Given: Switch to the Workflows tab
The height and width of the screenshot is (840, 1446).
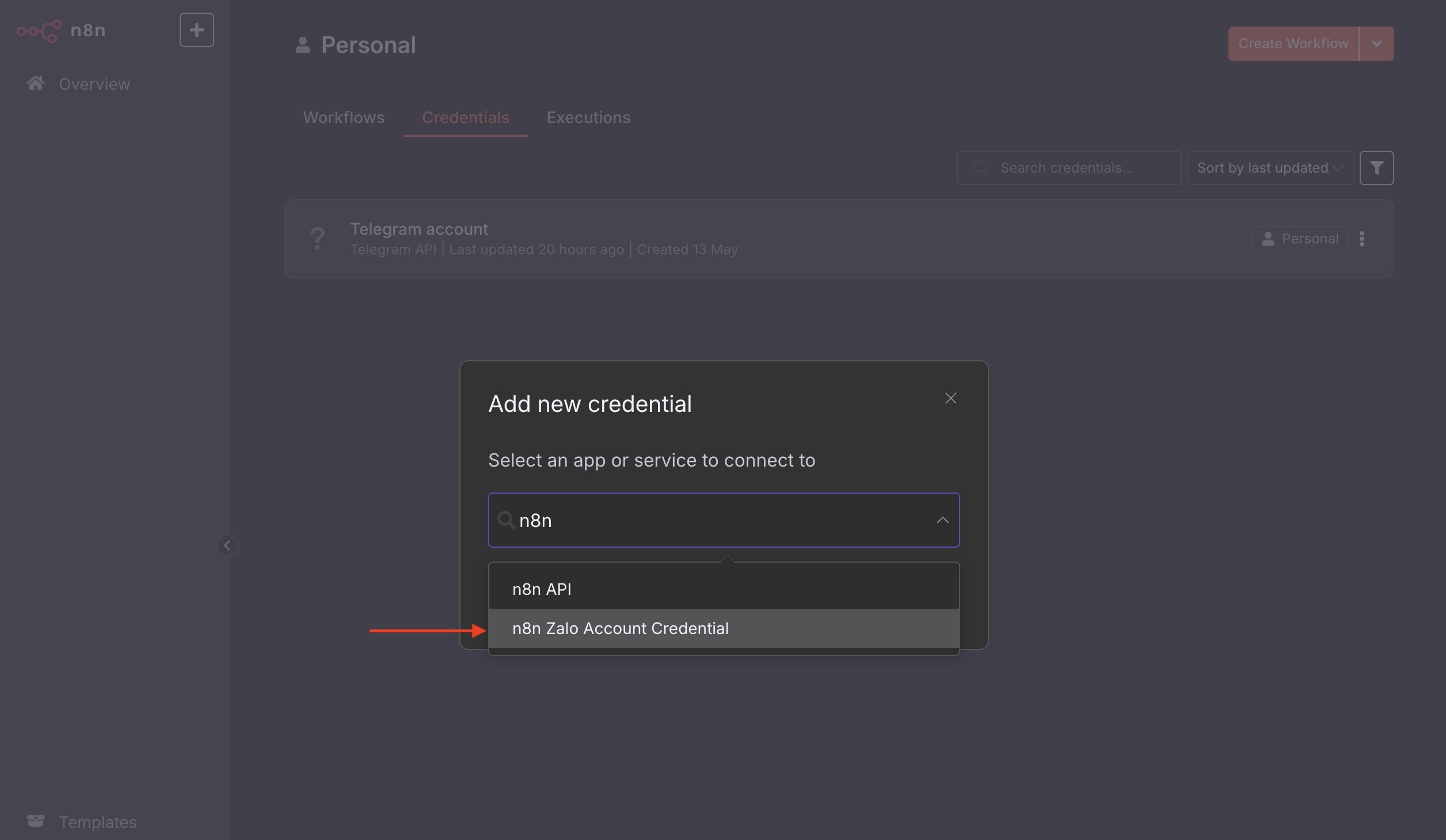Looking at the screenshot, I should tap(344, 117).
